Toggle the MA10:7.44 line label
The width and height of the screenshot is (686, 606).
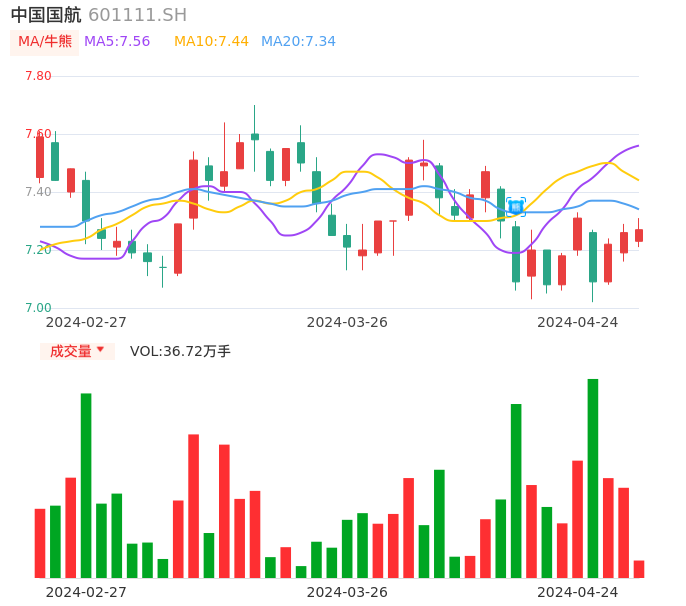point(211,42)
